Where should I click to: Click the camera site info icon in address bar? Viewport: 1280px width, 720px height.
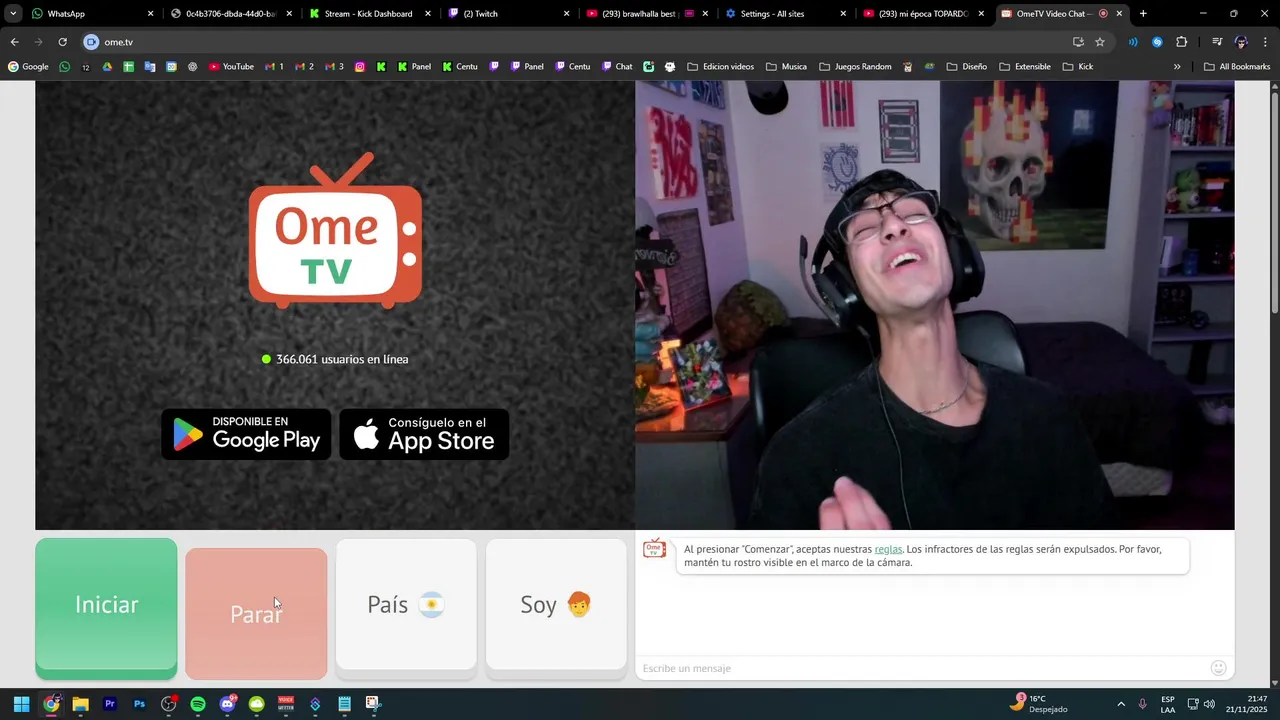pos(91,42)
